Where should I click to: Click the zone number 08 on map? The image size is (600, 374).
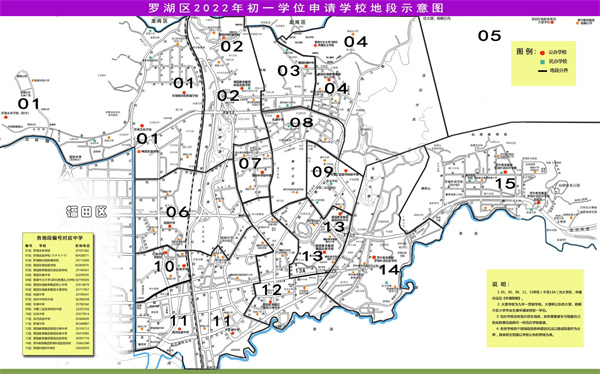302,122
